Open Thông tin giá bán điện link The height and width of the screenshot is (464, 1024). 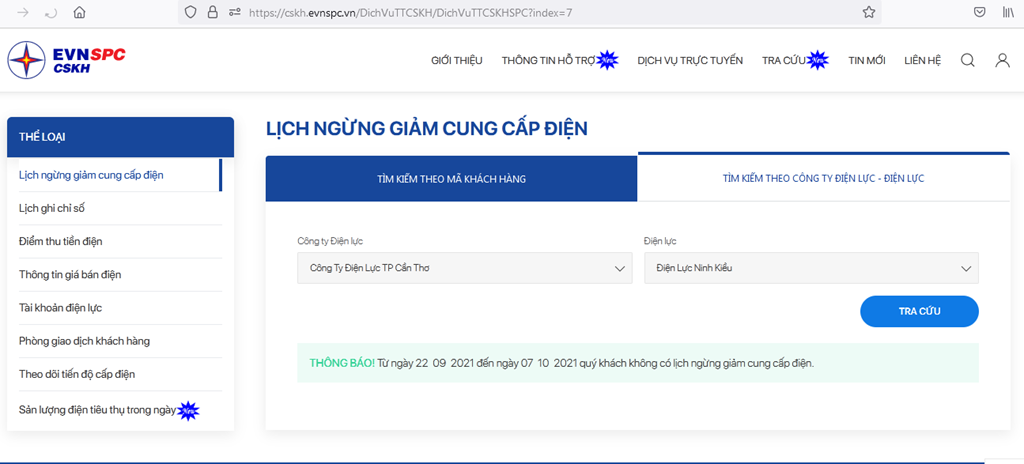click(70, 275)
